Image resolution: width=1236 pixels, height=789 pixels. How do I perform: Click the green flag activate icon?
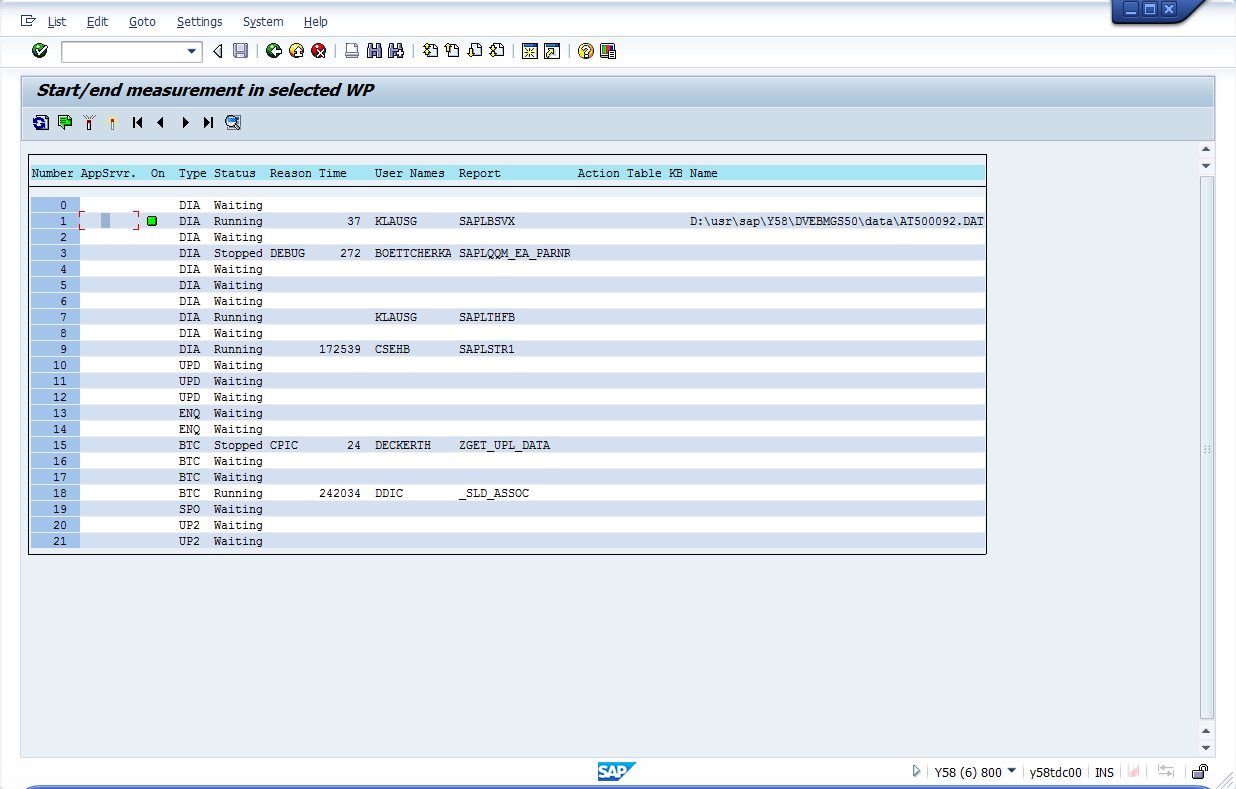(x=65, y=123)
